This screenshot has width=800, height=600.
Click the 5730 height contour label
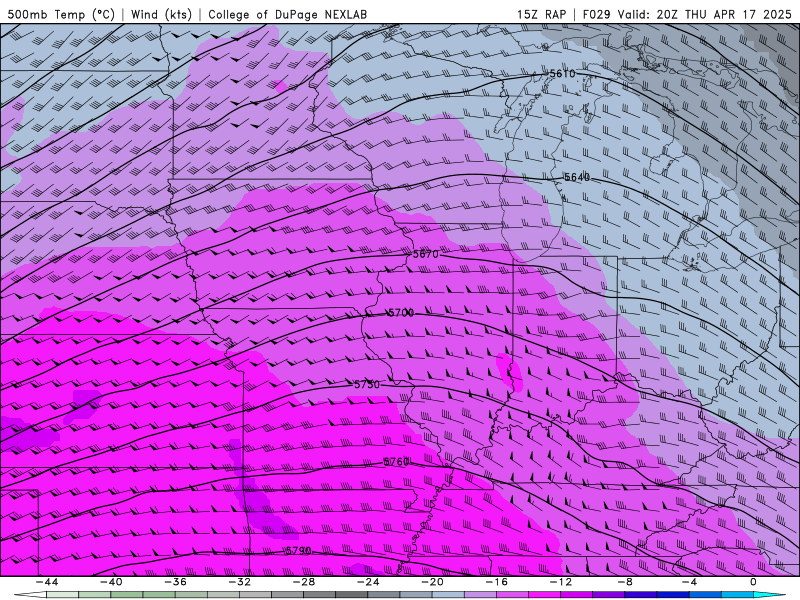[367, 385]
